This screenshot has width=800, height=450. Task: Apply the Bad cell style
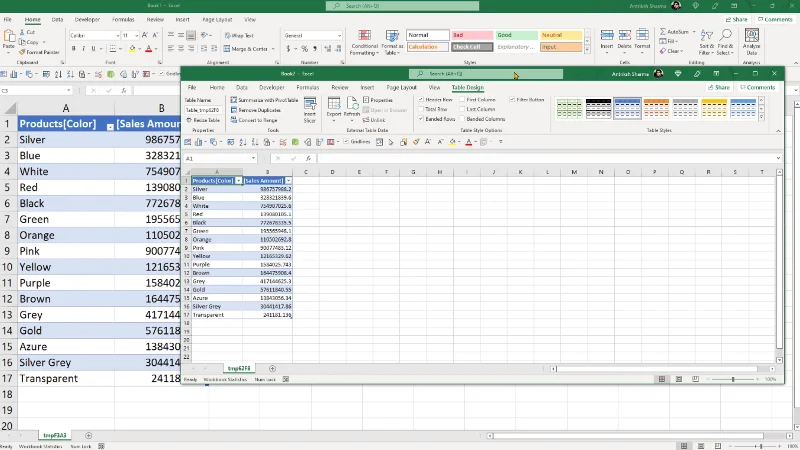[471, 35]
